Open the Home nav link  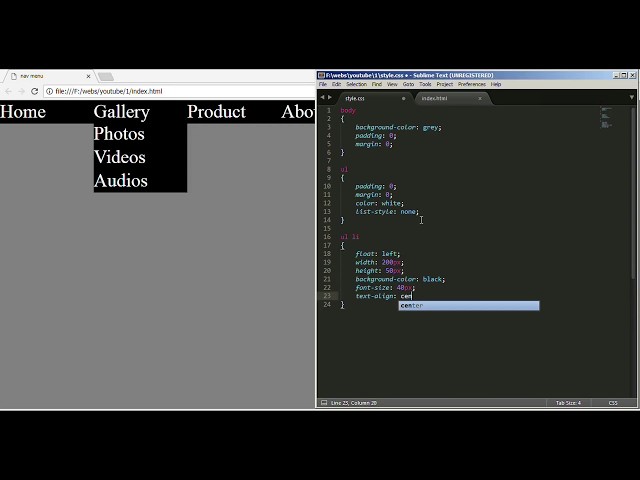(x=23, y=112)
